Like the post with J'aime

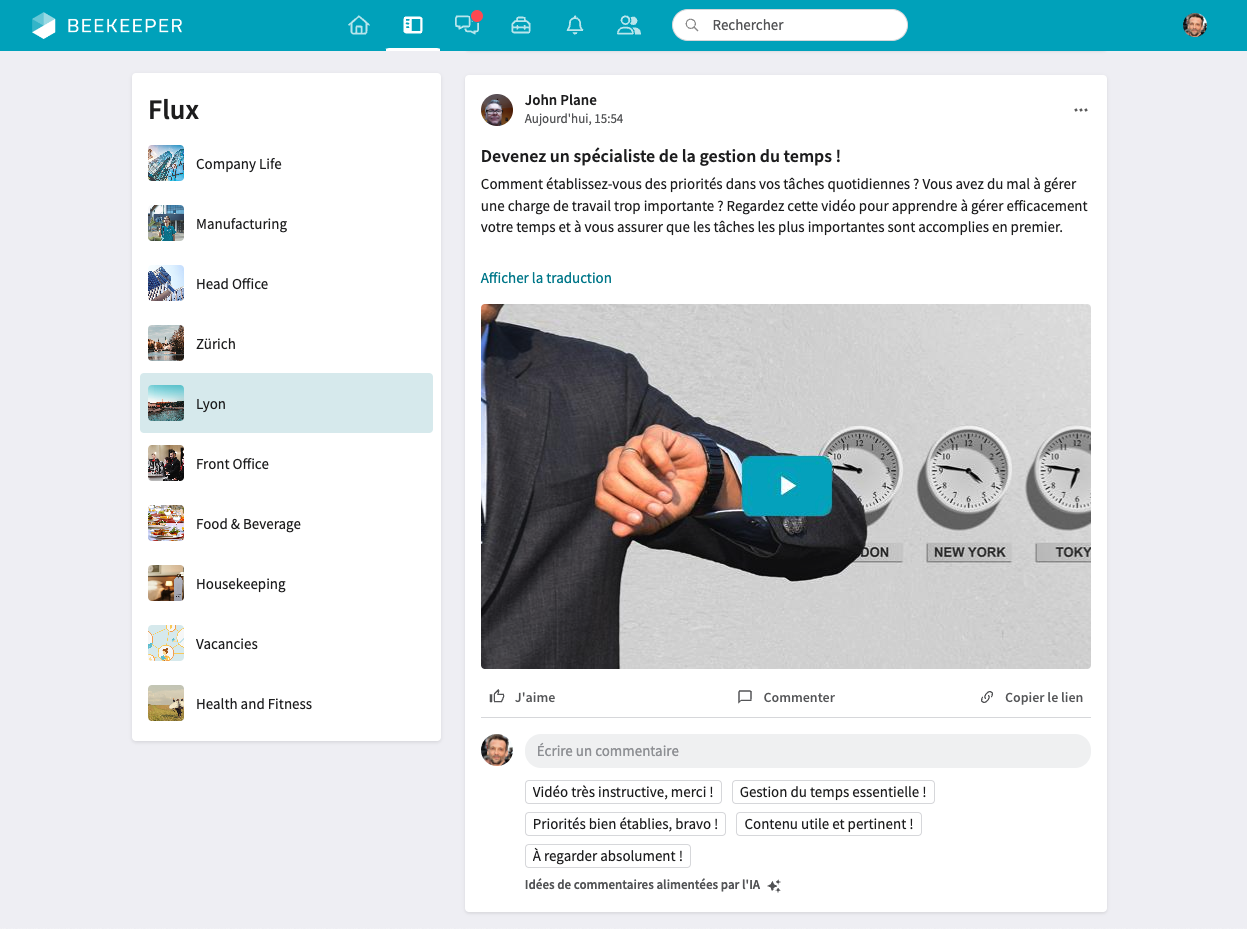(x=522, y=697)
